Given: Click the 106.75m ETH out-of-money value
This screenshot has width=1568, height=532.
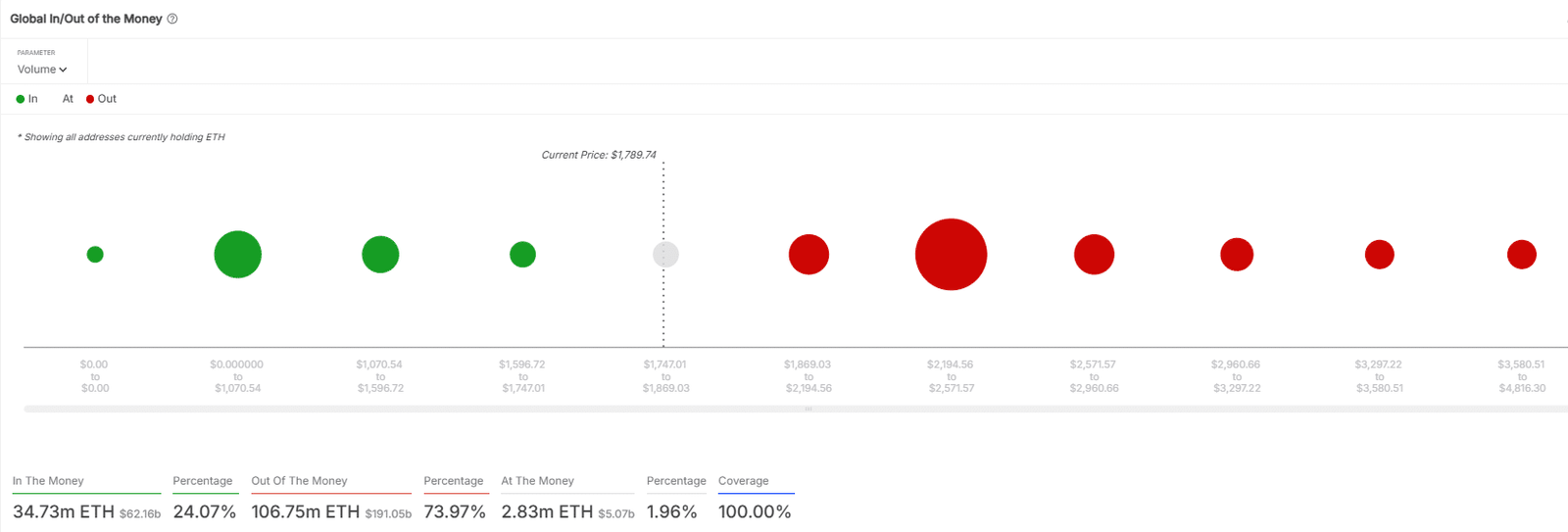Looking at the screenshot, I should pyautogui.click(x=305, y=511).
